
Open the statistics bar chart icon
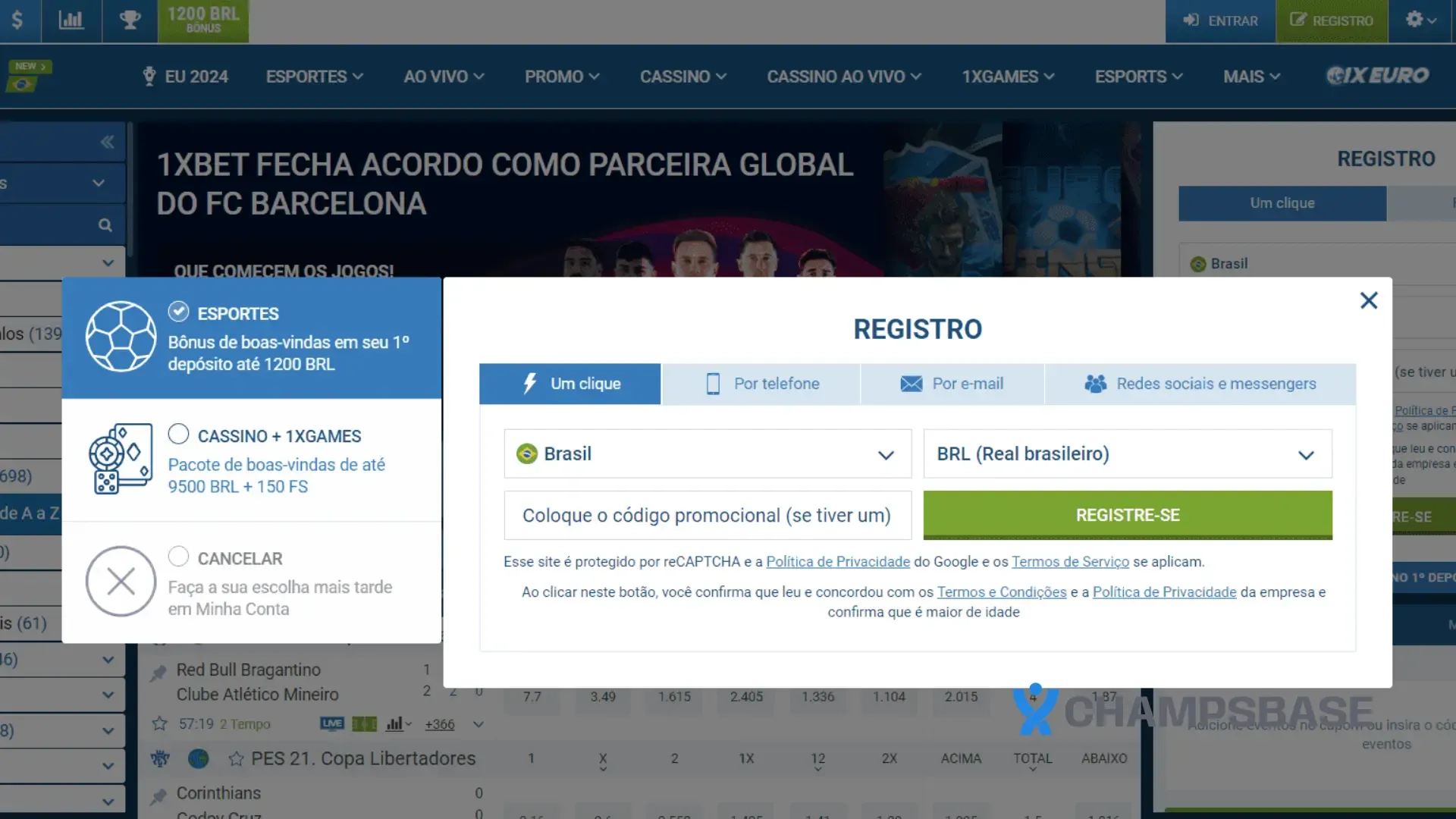[71, 20]
